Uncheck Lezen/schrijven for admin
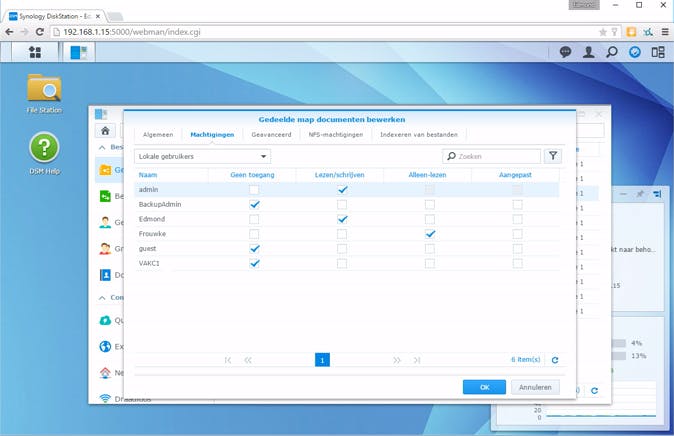This screenshot has height=436, width=674. tap(342, 190)
